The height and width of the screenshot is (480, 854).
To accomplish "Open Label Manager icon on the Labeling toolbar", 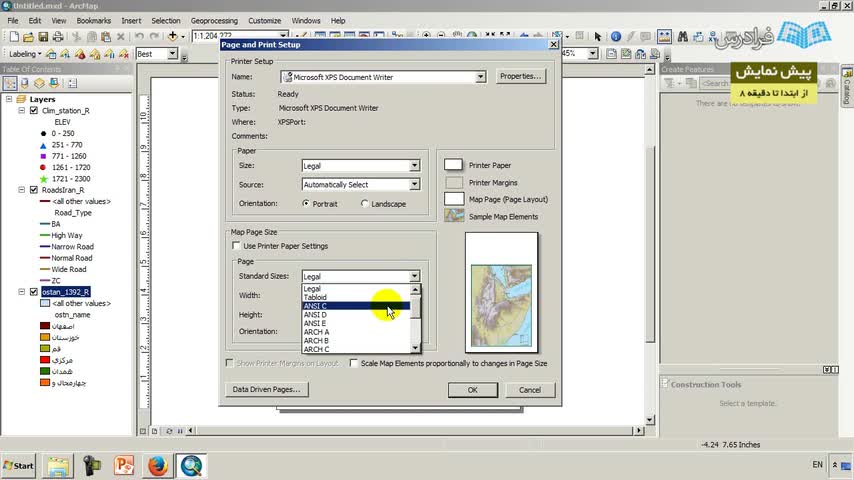I will coord(51,54).
